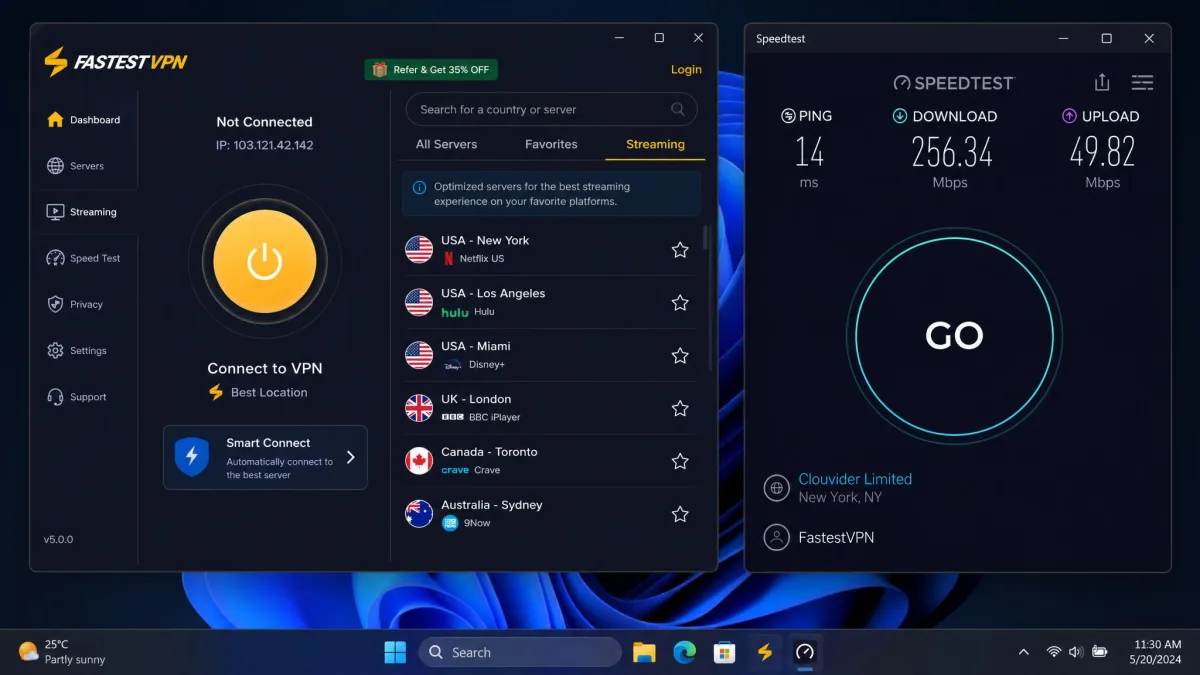Select Australia - Sydney server row
This screenshot has height=675, width=1200.
[x=549, y=514]
